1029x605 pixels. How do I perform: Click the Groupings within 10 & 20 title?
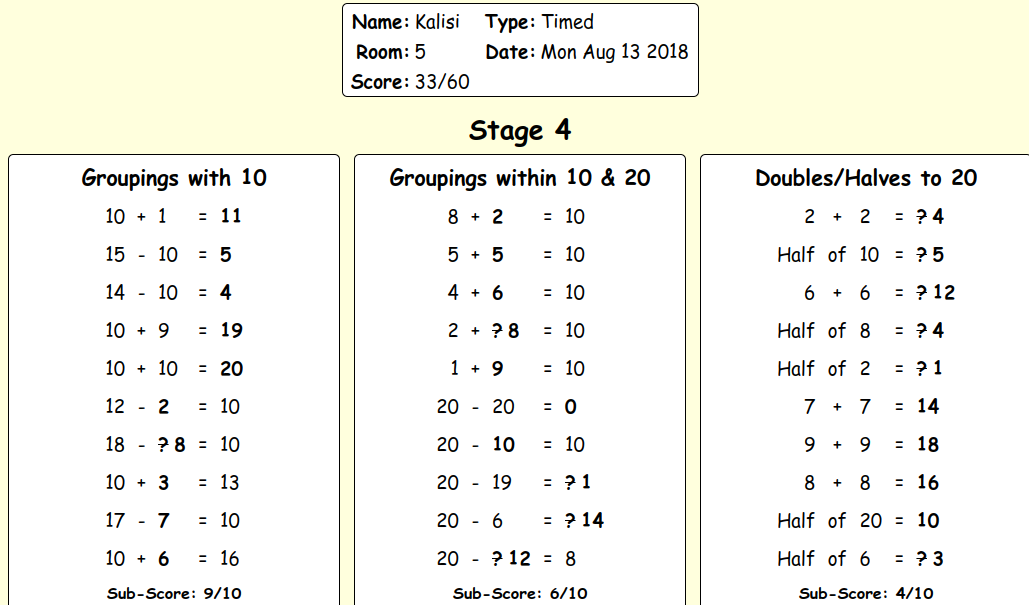520,178
